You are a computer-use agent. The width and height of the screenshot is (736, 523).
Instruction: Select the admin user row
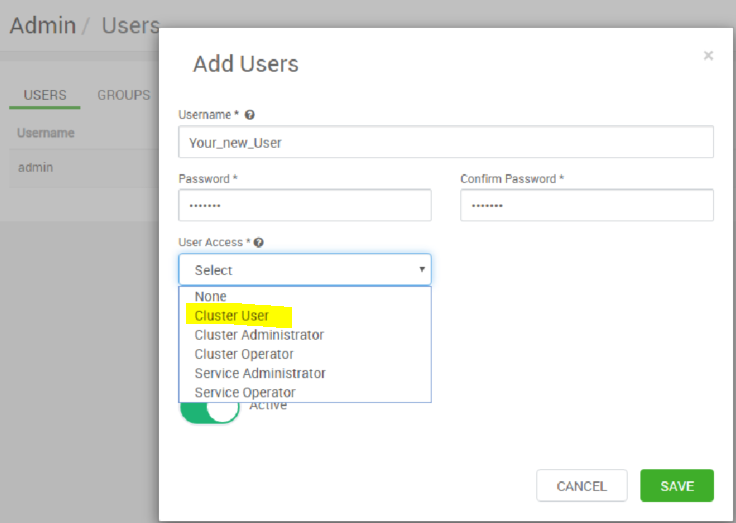click(36, 167)
